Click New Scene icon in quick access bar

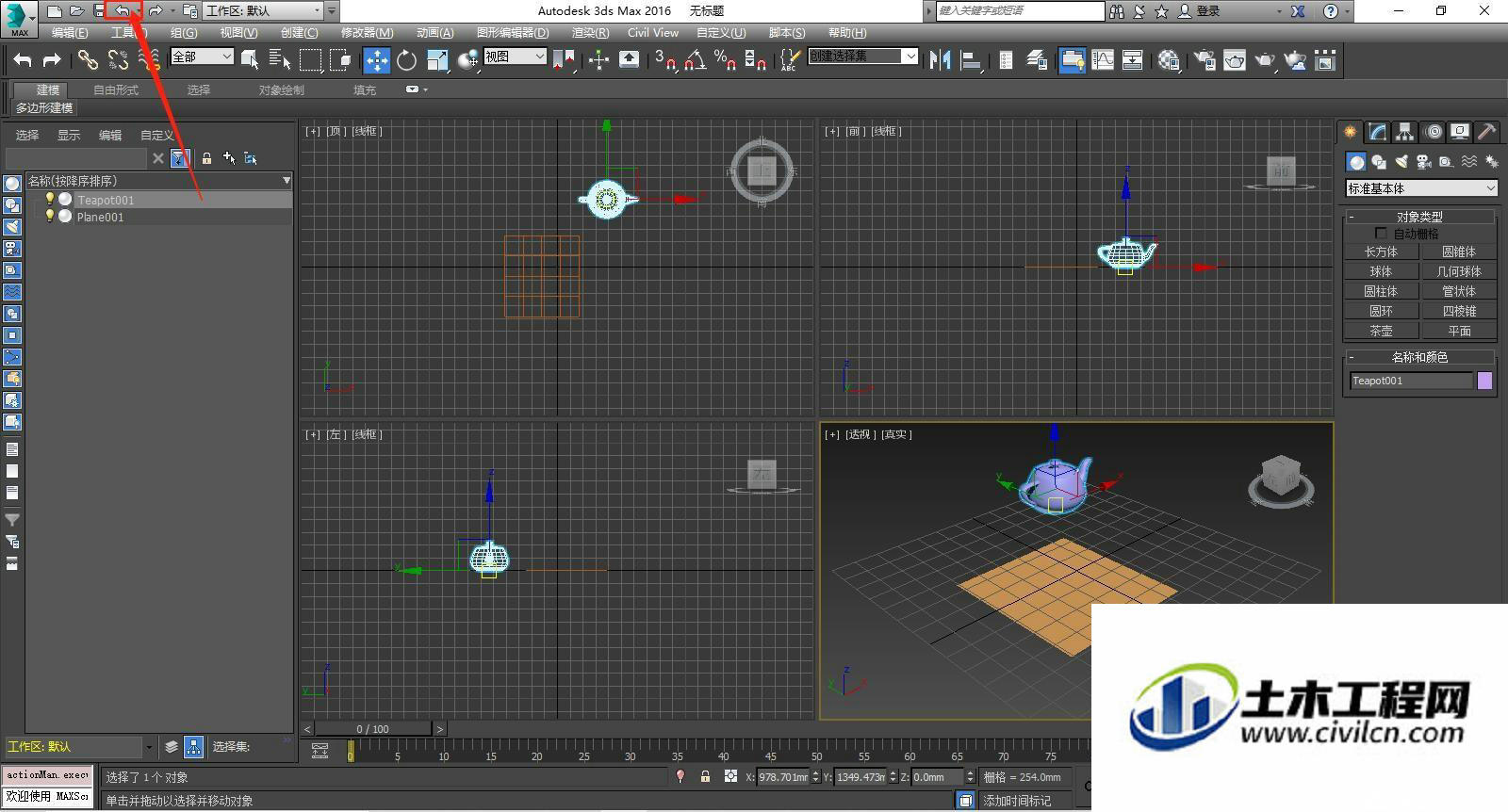pos(55,11)
